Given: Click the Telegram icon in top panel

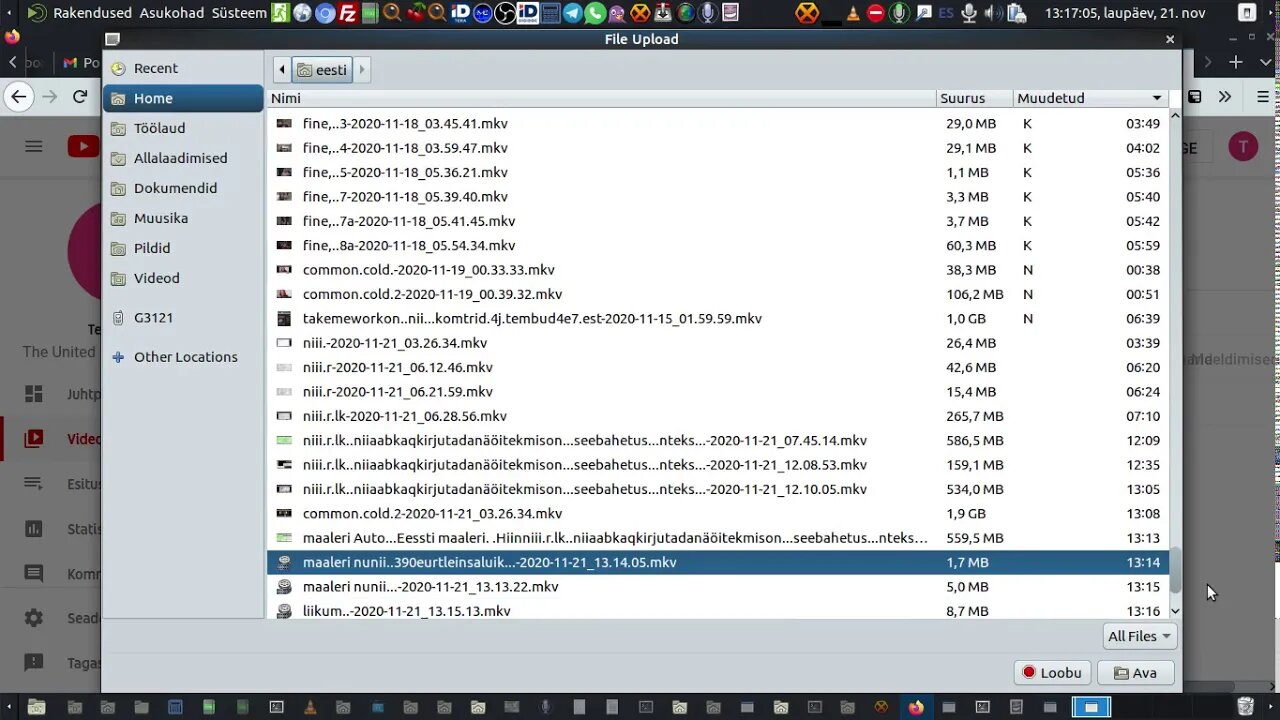Looking at the screenshot, I should point(572,13).
